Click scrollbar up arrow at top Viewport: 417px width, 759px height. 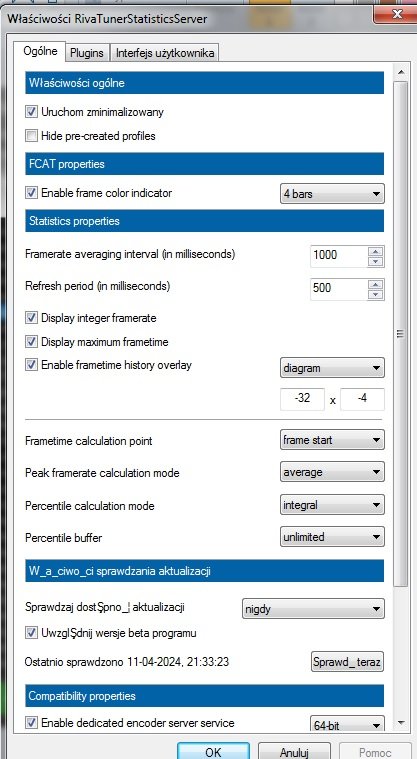(401, 73)
